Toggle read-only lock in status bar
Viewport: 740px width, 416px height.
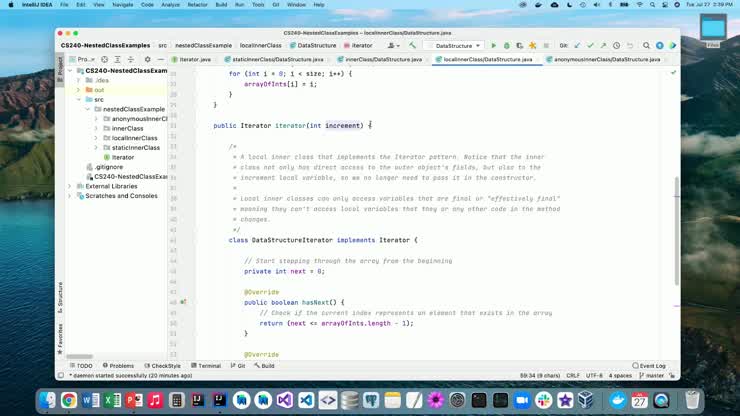(672, 376)
